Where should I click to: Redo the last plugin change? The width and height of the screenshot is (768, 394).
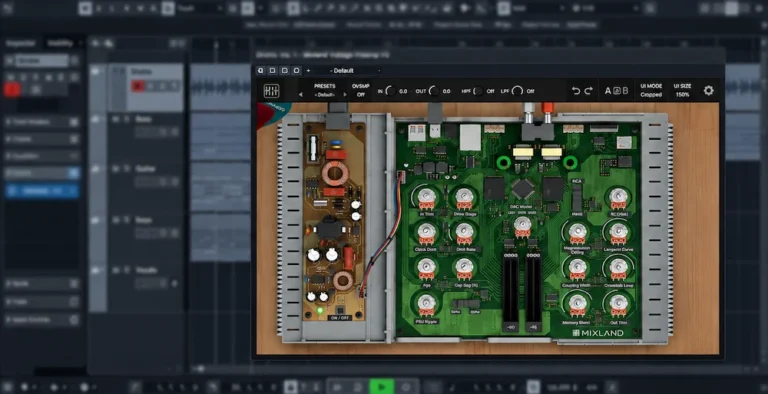point(589,91)
